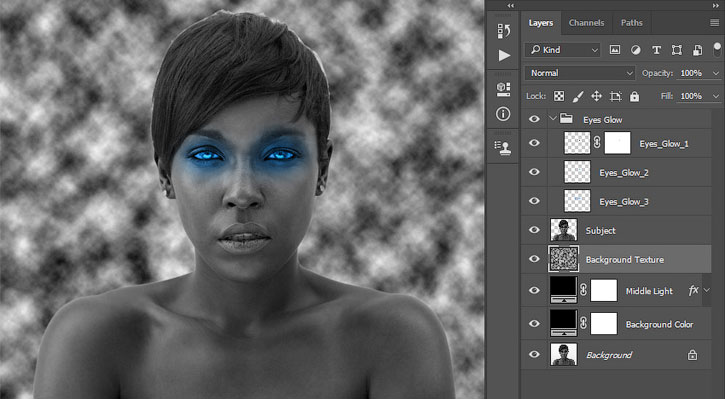Select the Eyes_Glow_2 layer name
This screenshot has height=399, width=725.
tap(624, 172)
